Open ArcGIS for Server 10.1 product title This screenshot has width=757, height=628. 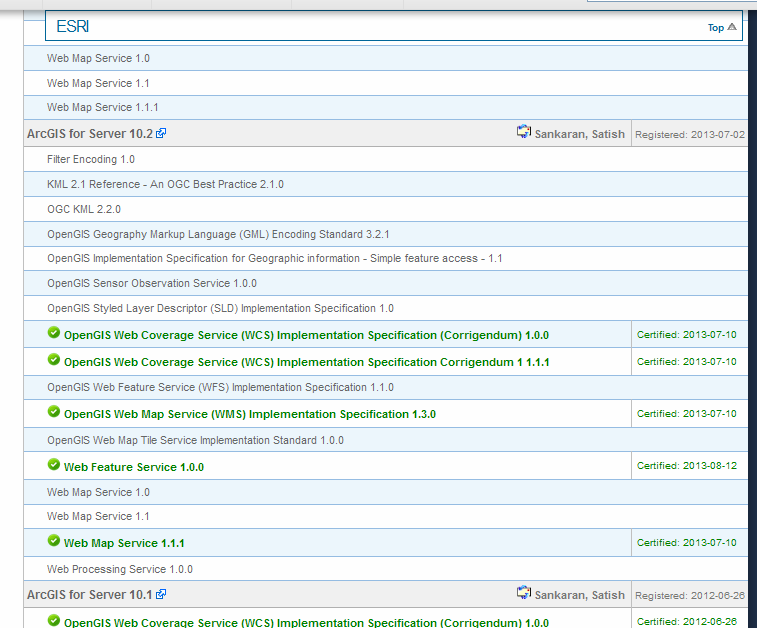click(90, 595)
